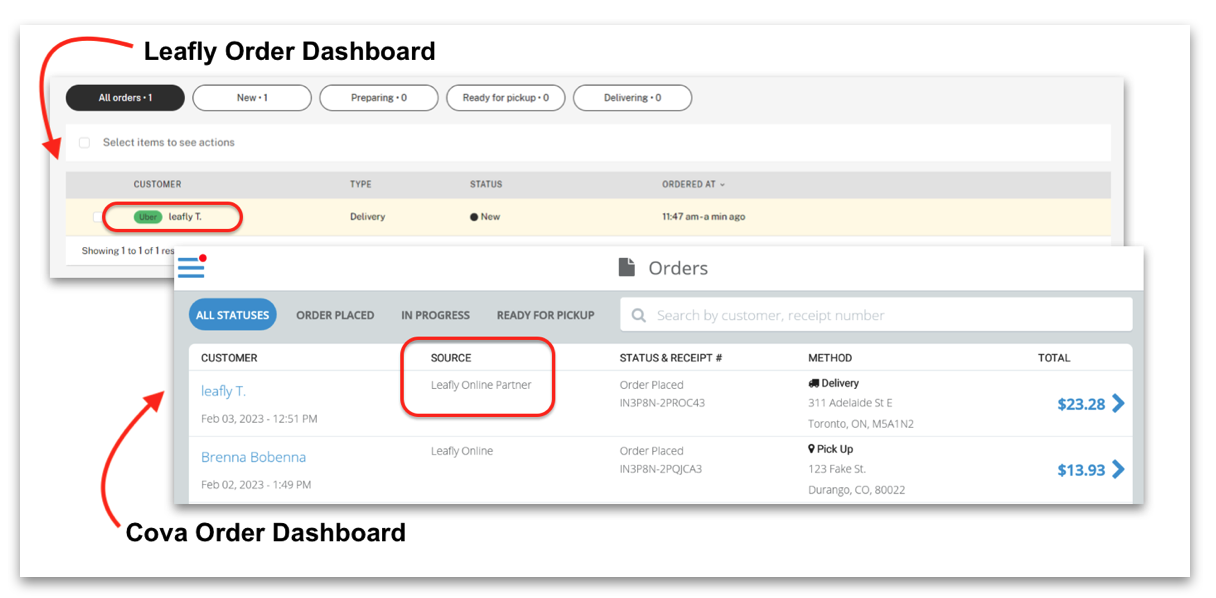Open leafly T. order with chevron arrow

pos(1118,403)
